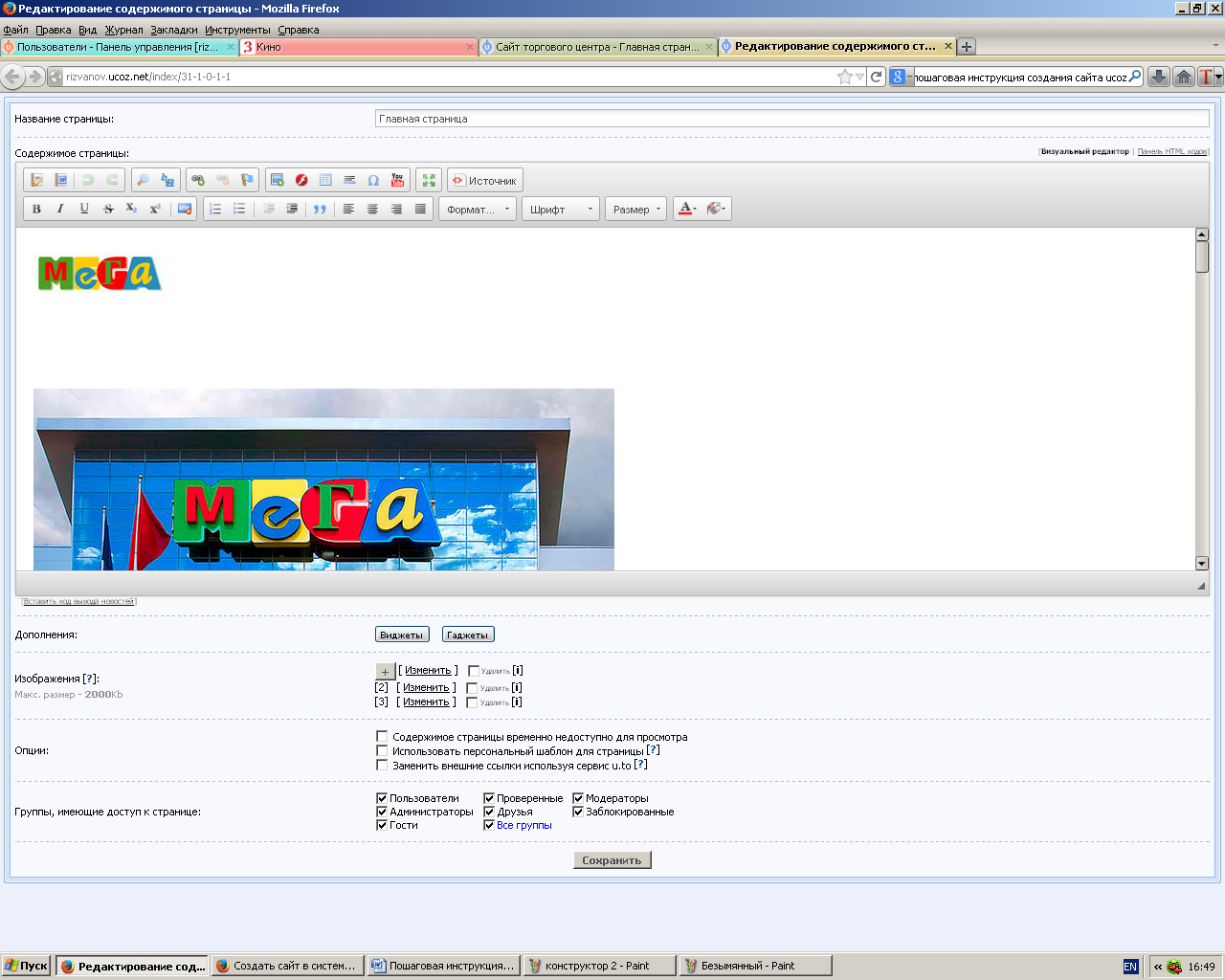The height and width of the screenshot is (980, 1225).
Task: Uncheck the Администраторы group checkbox
Action: (382, 812)
